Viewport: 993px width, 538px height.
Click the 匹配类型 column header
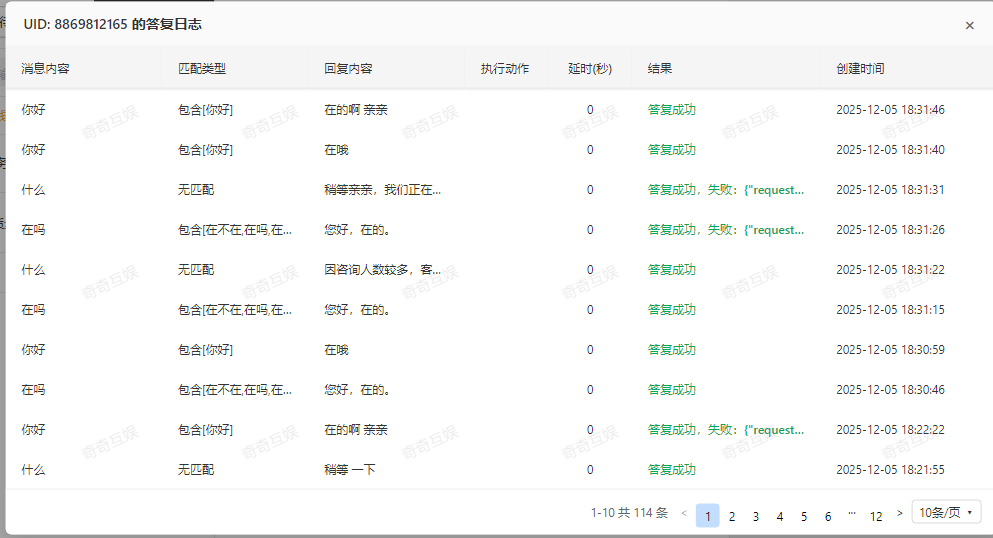pyautogui.click(x=202, y=69)
